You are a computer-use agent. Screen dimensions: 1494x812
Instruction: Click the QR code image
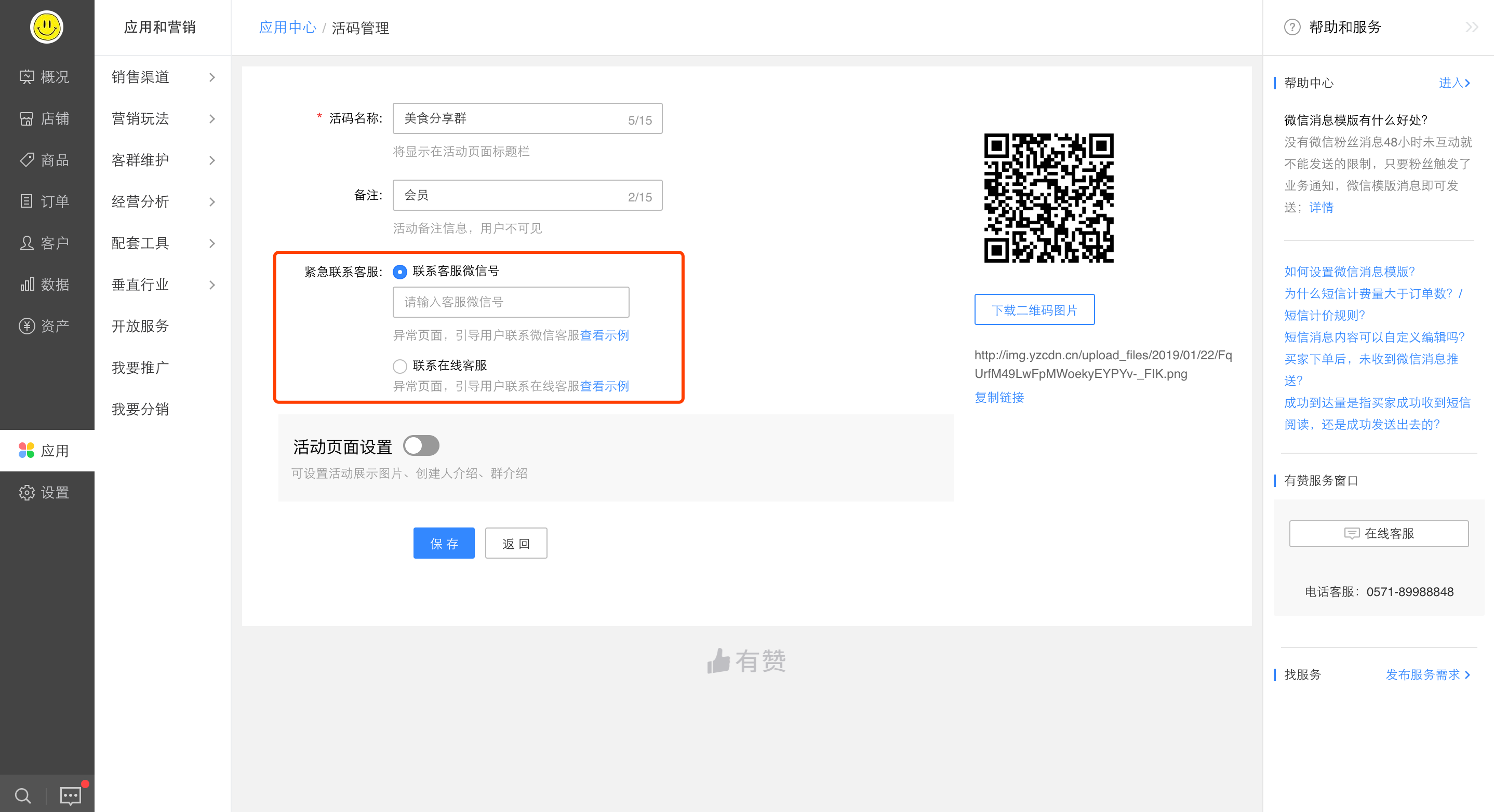point(1049,198)
